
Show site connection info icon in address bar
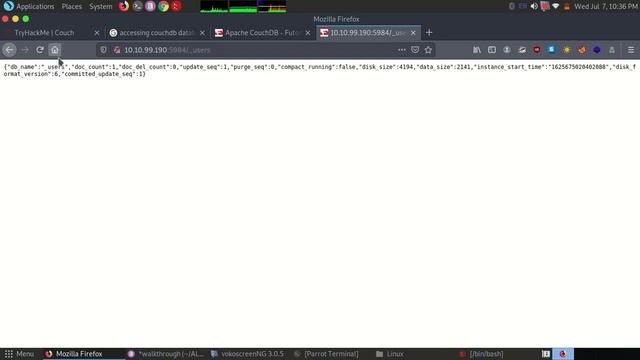coord(117,50)
